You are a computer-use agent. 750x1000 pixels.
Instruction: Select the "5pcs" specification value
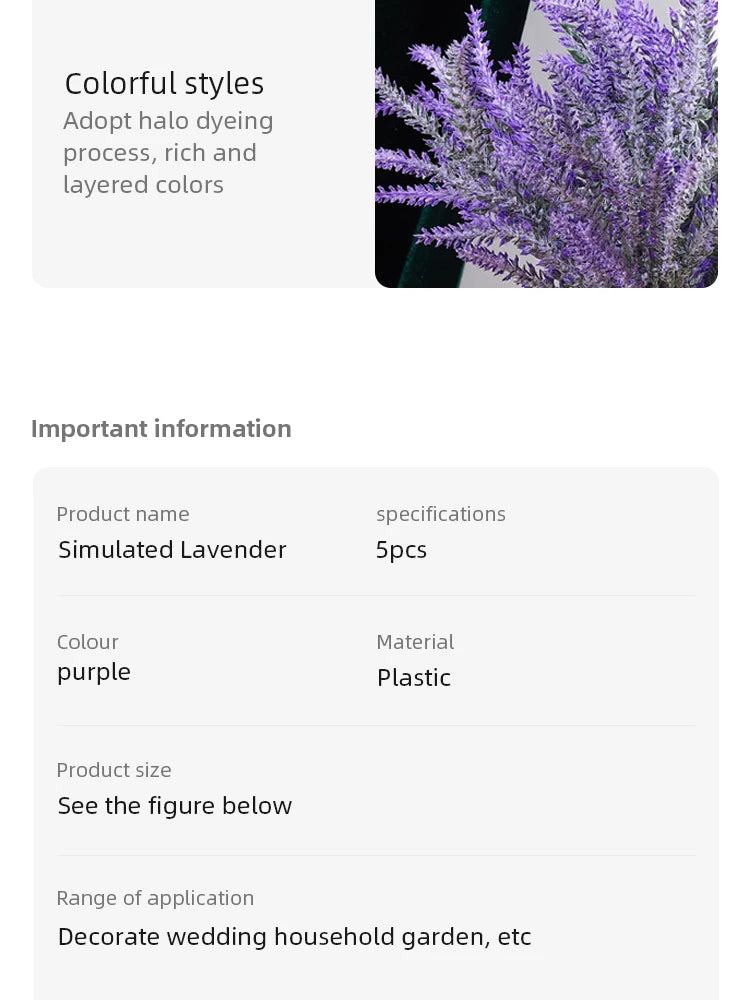pos(401,549)
